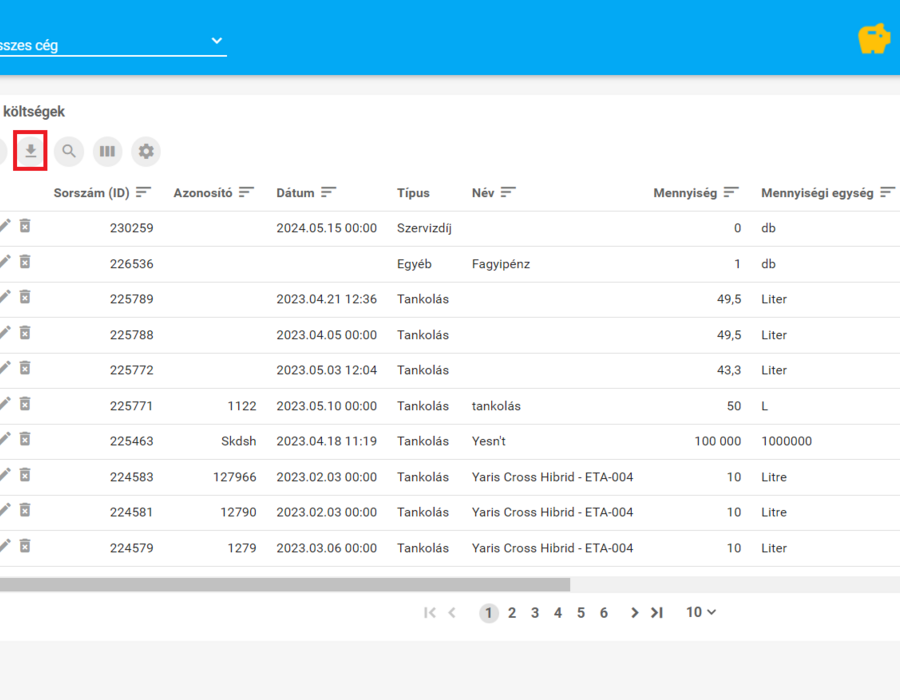Click the yellow piggy bank icon

click(874, 39)
